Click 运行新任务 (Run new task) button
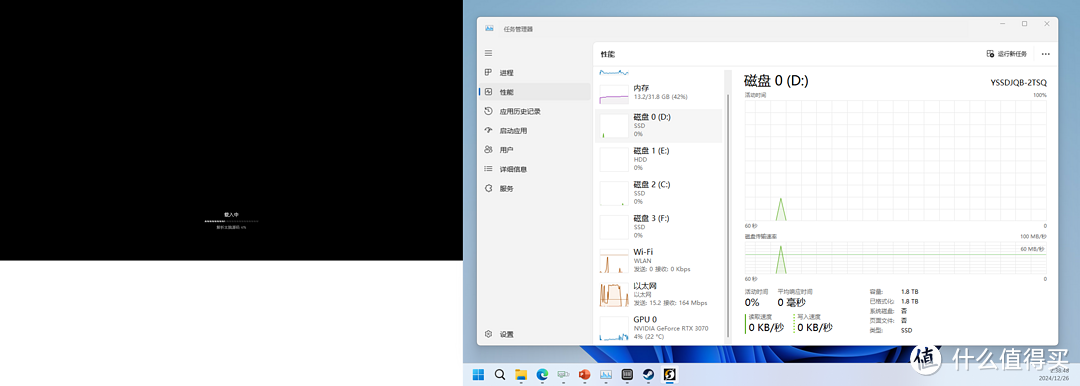Image resolution: width=1080 pixels, height=386 pixels. 1006,54
